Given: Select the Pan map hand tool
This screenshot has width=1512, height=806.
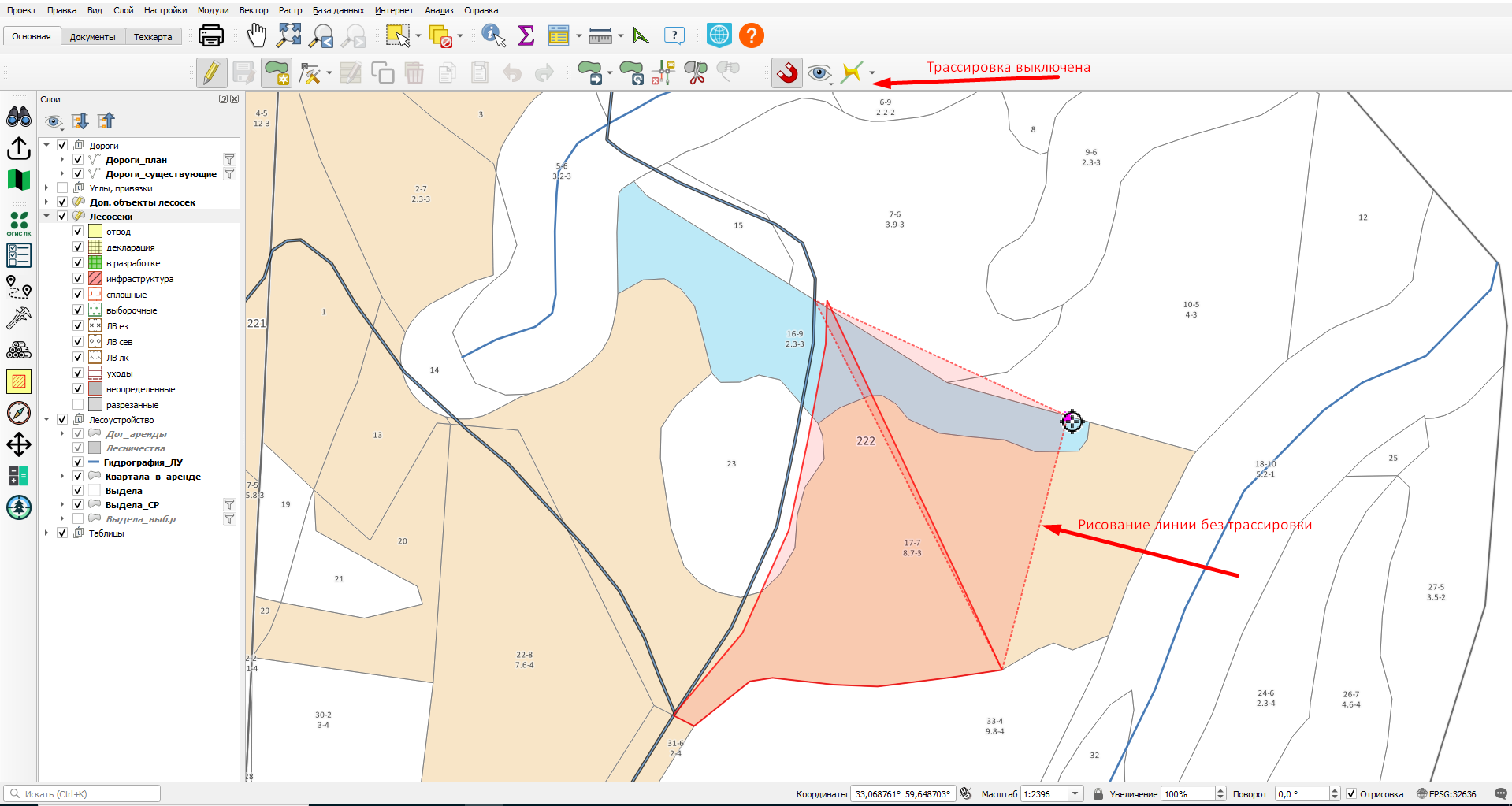Looking at the screenshot, I should point(256,35).
